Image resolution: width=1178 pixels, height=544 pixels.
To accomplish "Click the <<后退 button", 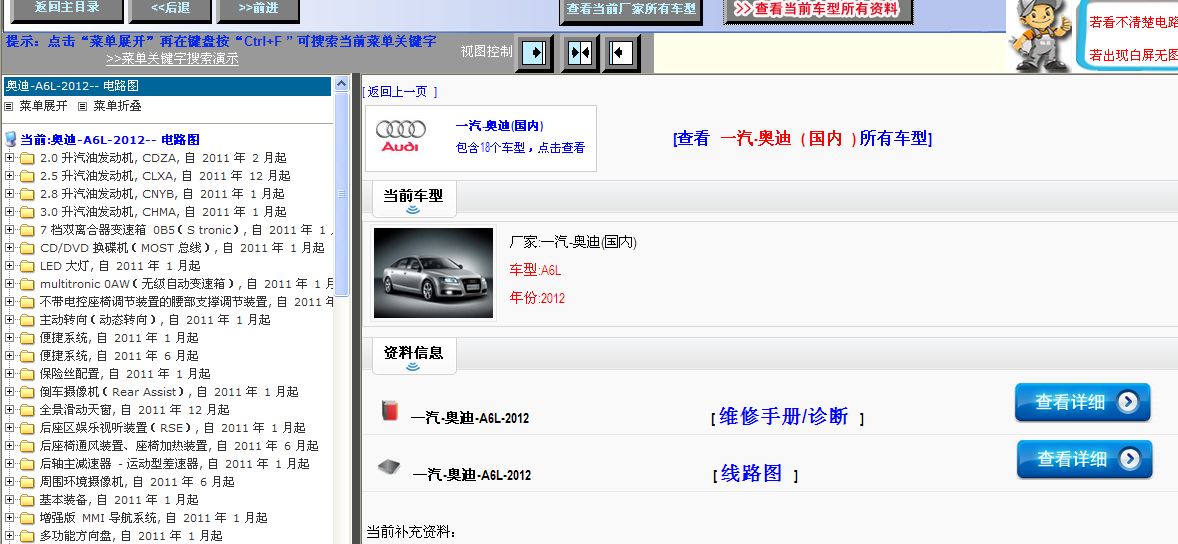I will point(169,9).
